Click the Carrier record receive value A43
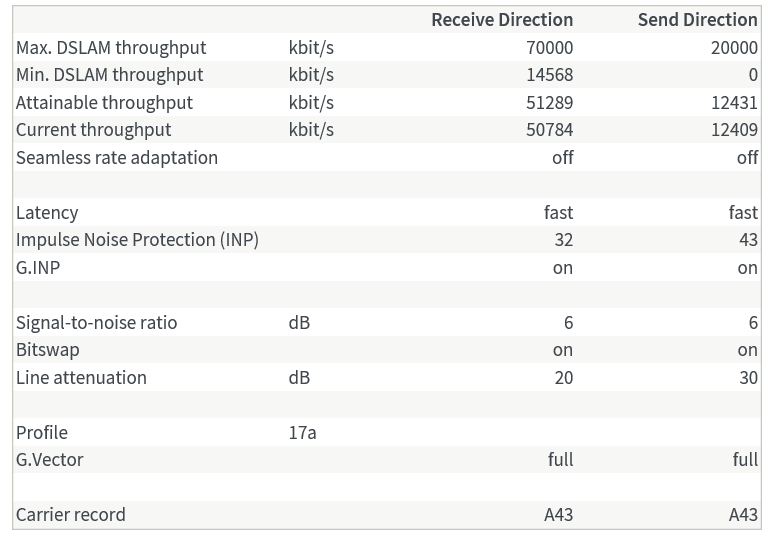The image size is (771, 537). (558, 515)
